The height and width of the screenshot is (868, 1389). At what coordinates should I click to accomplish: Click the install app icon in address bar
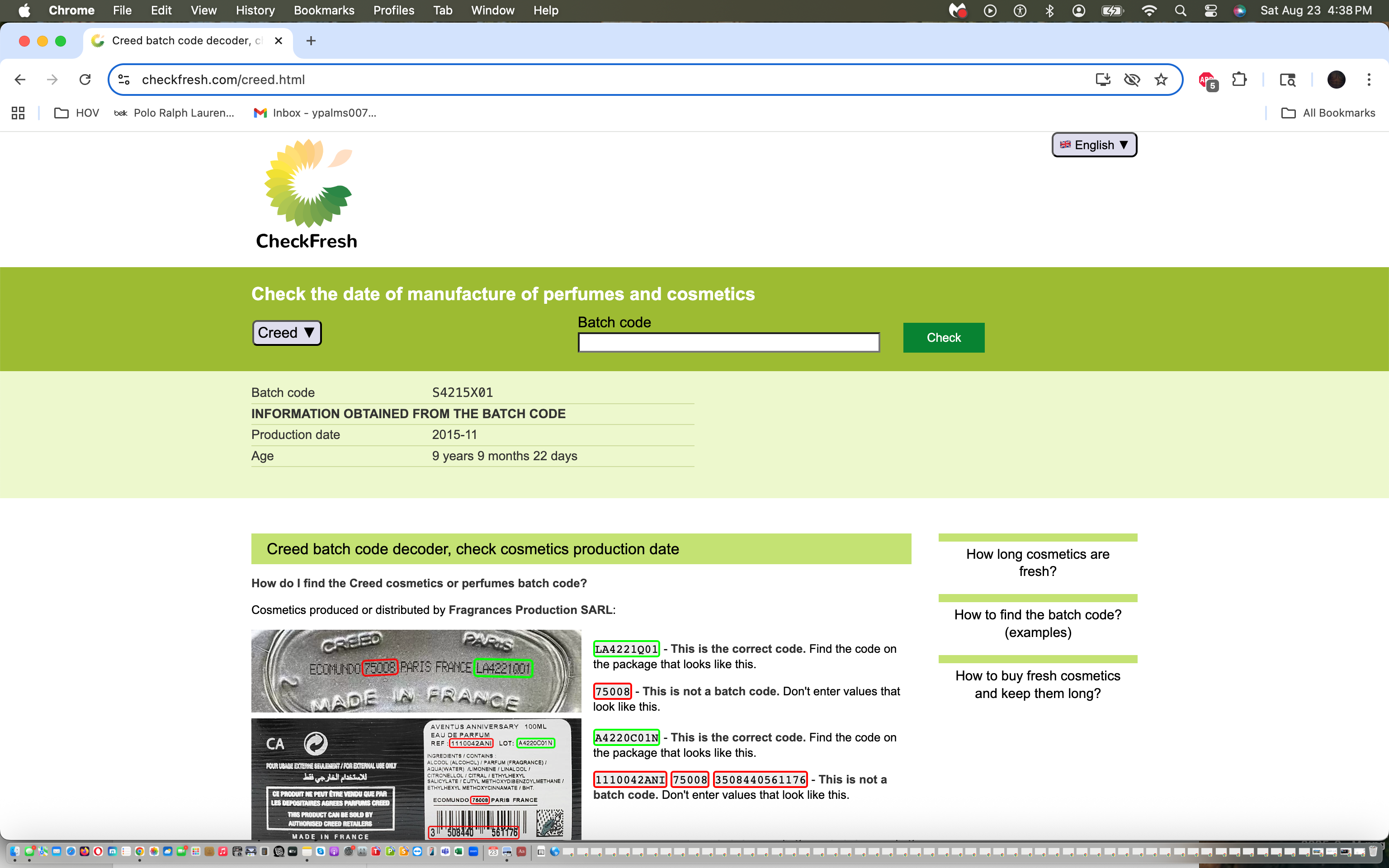(1103, 80)
